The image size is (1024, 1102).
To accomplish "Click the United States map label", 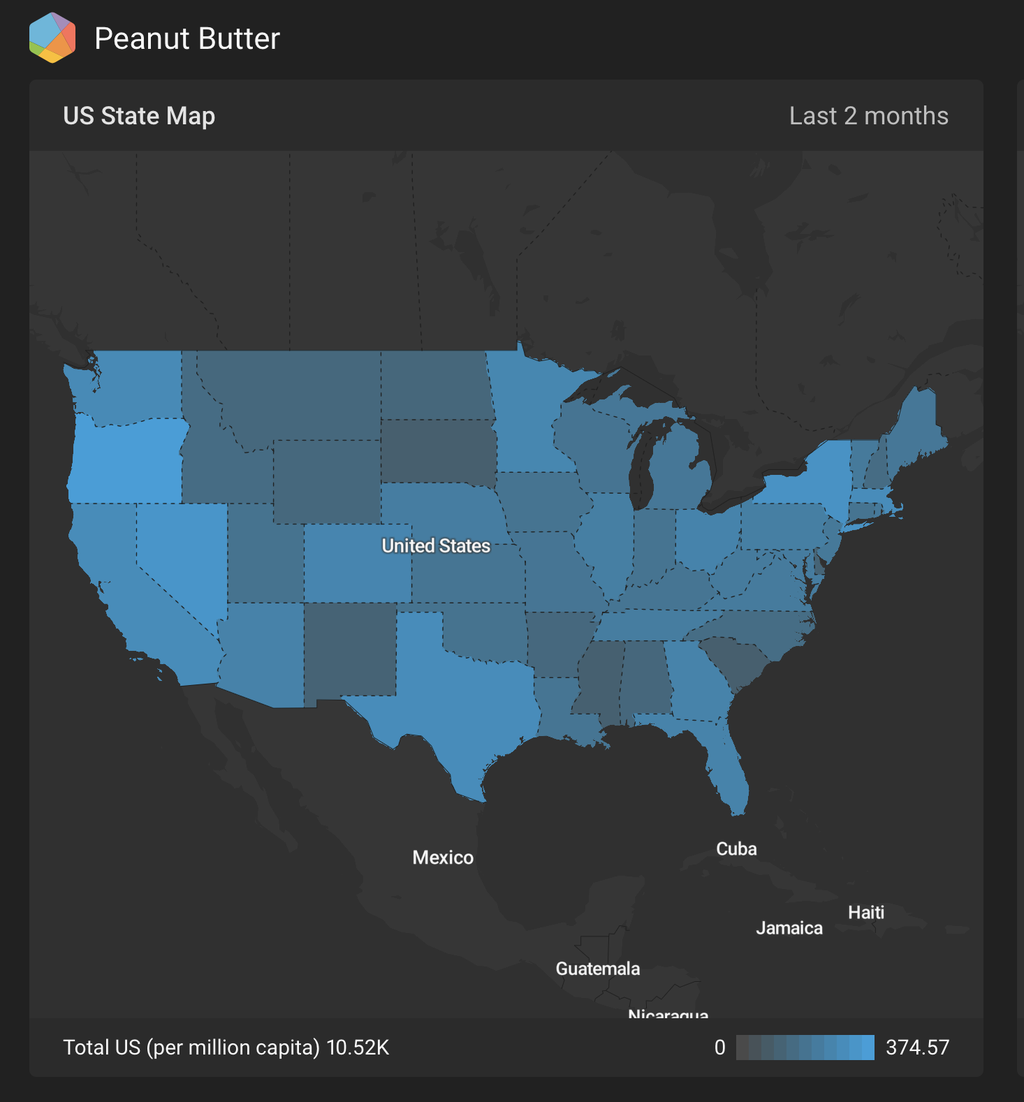I will [436, 546].
